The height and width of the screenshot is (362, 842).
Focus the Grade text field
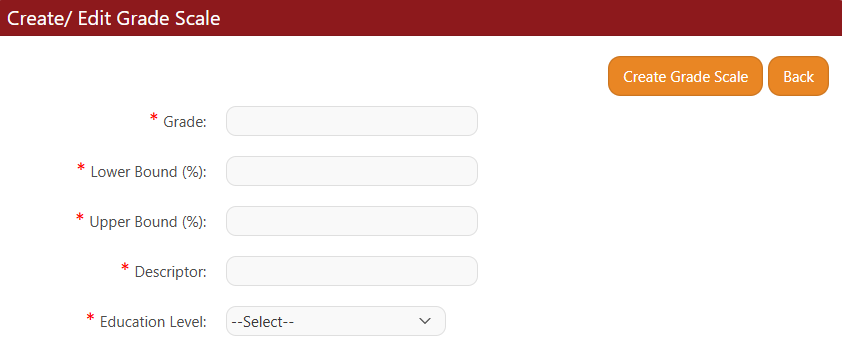[x=352, y=121]
